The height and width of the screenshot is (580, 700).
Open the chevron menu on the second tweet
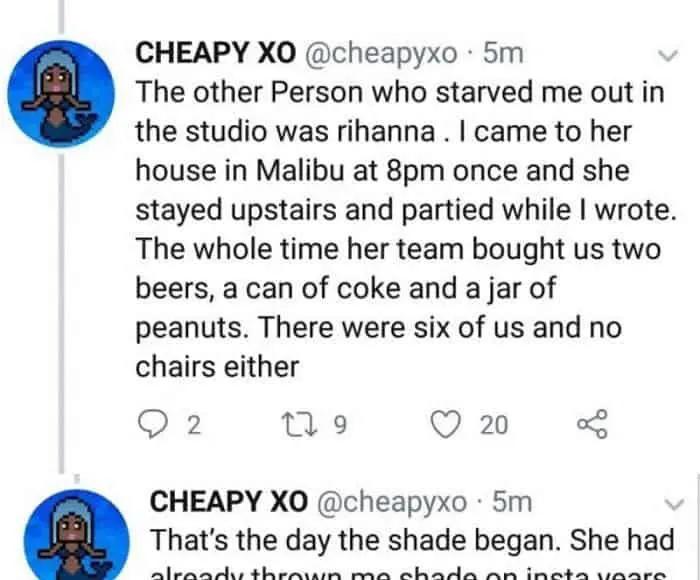point(671,502)
